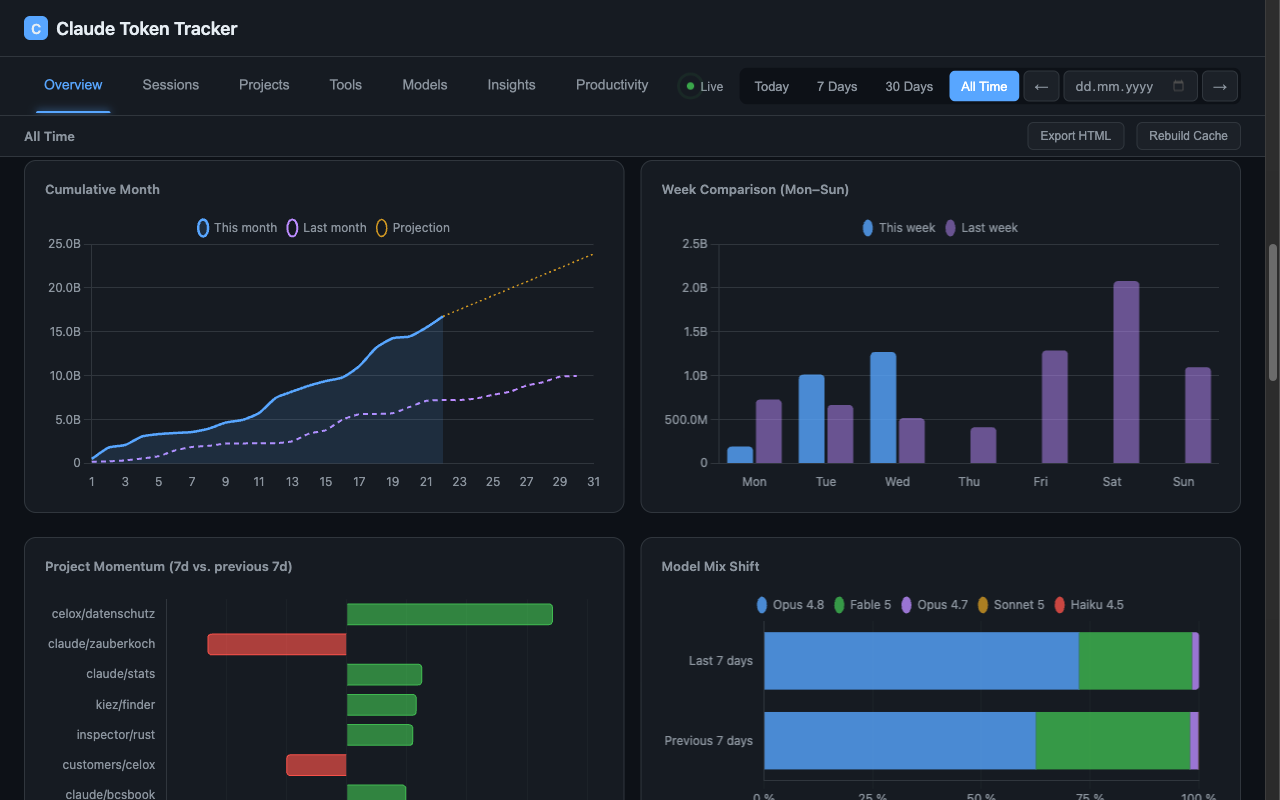
Task: Toggle Opus 4.7 legend swatch
Action: [906, 605]
